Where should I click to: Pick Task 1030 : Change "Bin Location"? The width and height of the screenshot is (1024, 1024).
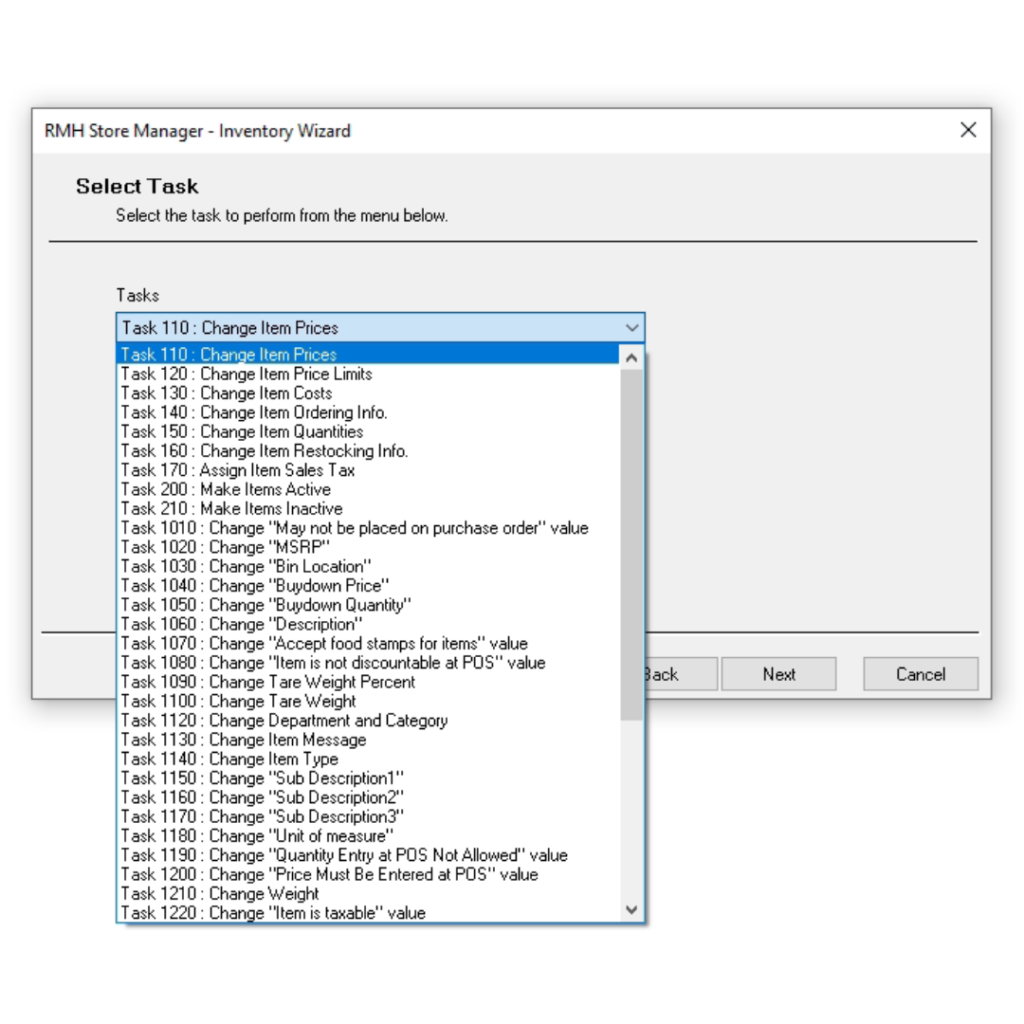coord(368,567)
